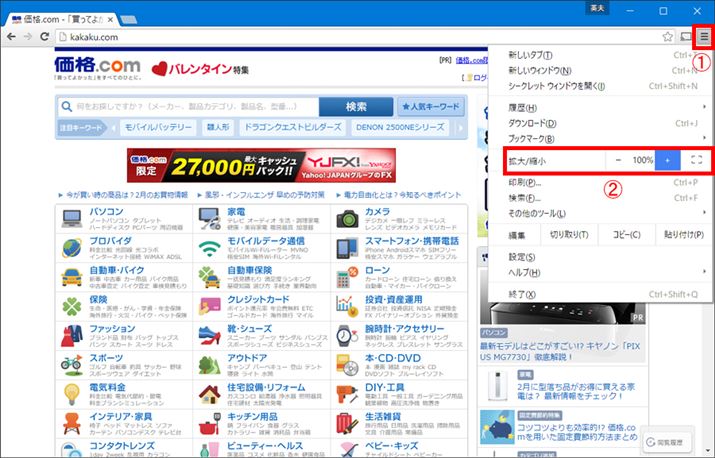The image size is (715, 458).
Task: Click コピー(C) in the edit row
Action: pos(627,235)
